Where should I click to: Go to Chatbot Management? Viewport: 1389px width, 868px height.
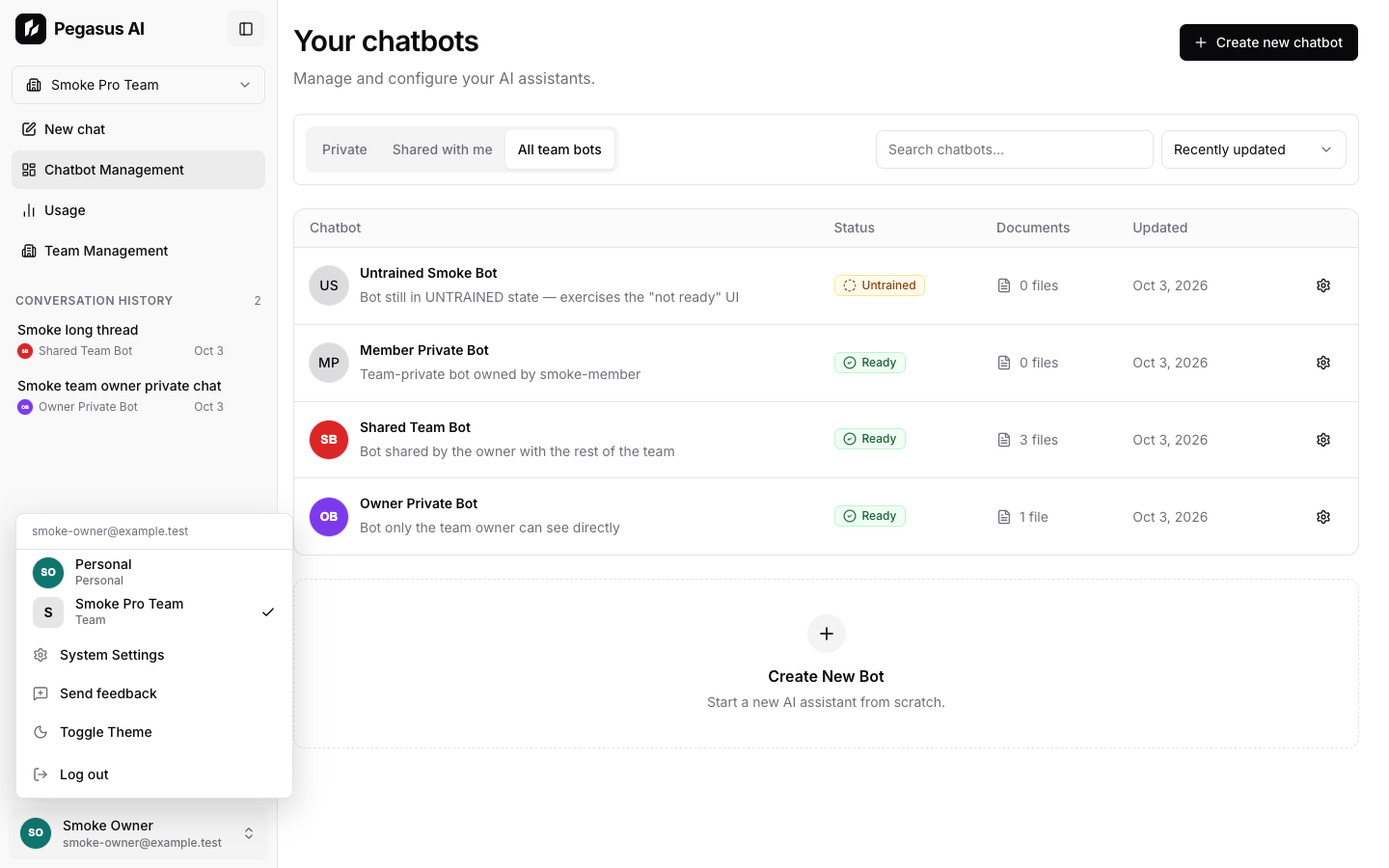coord(138,170)
